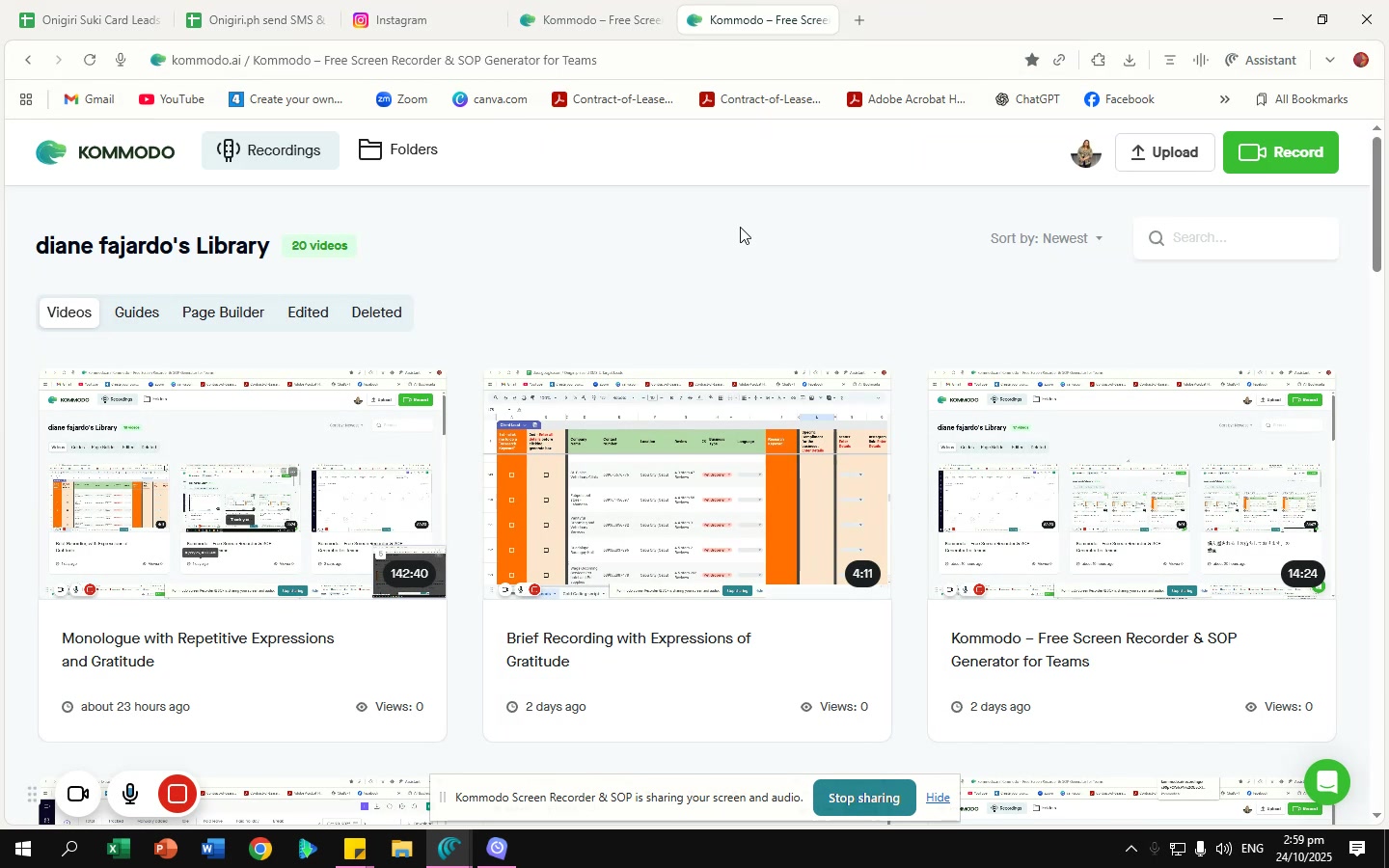Click Stop sharing in the sharing bar
The width and height of the screenshot is (1389, 868).
864,798
